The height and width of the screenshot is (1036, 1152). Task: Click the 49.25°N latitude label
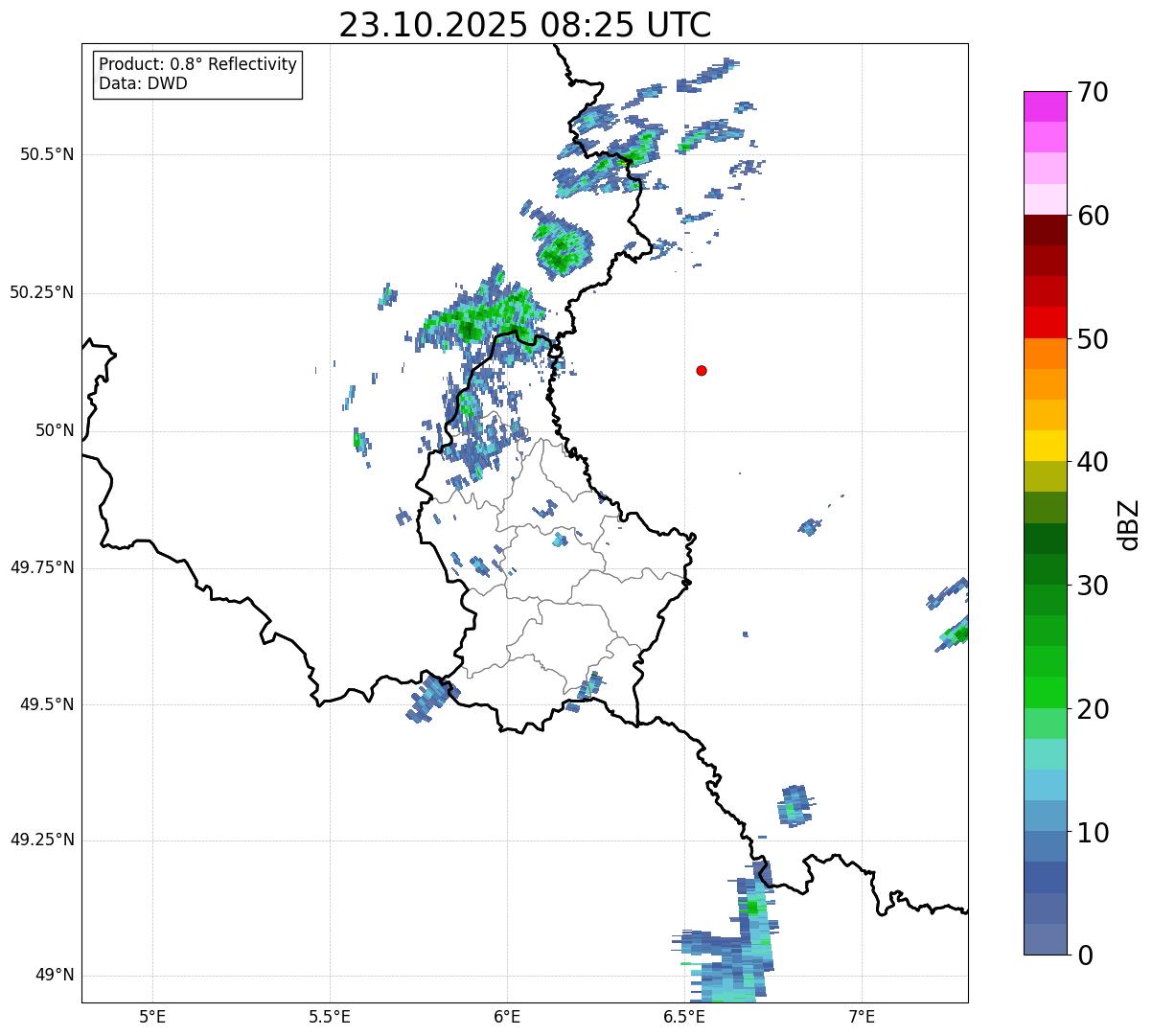click(x=42, y=840)
